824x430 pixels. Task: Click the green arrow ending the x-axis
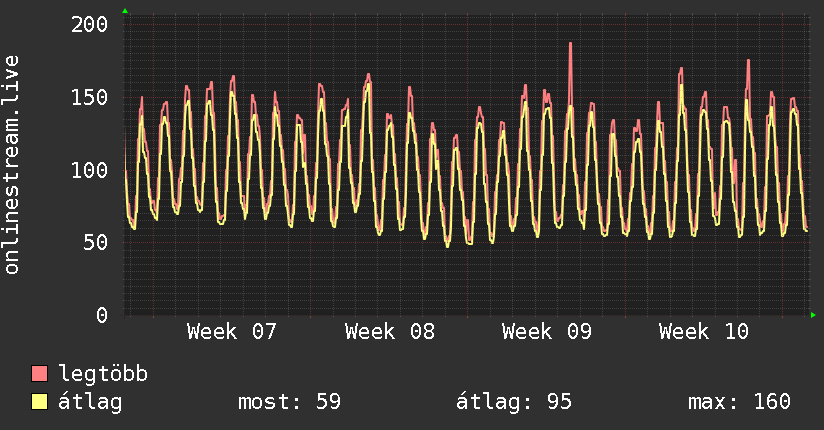[x=814, y=315]
